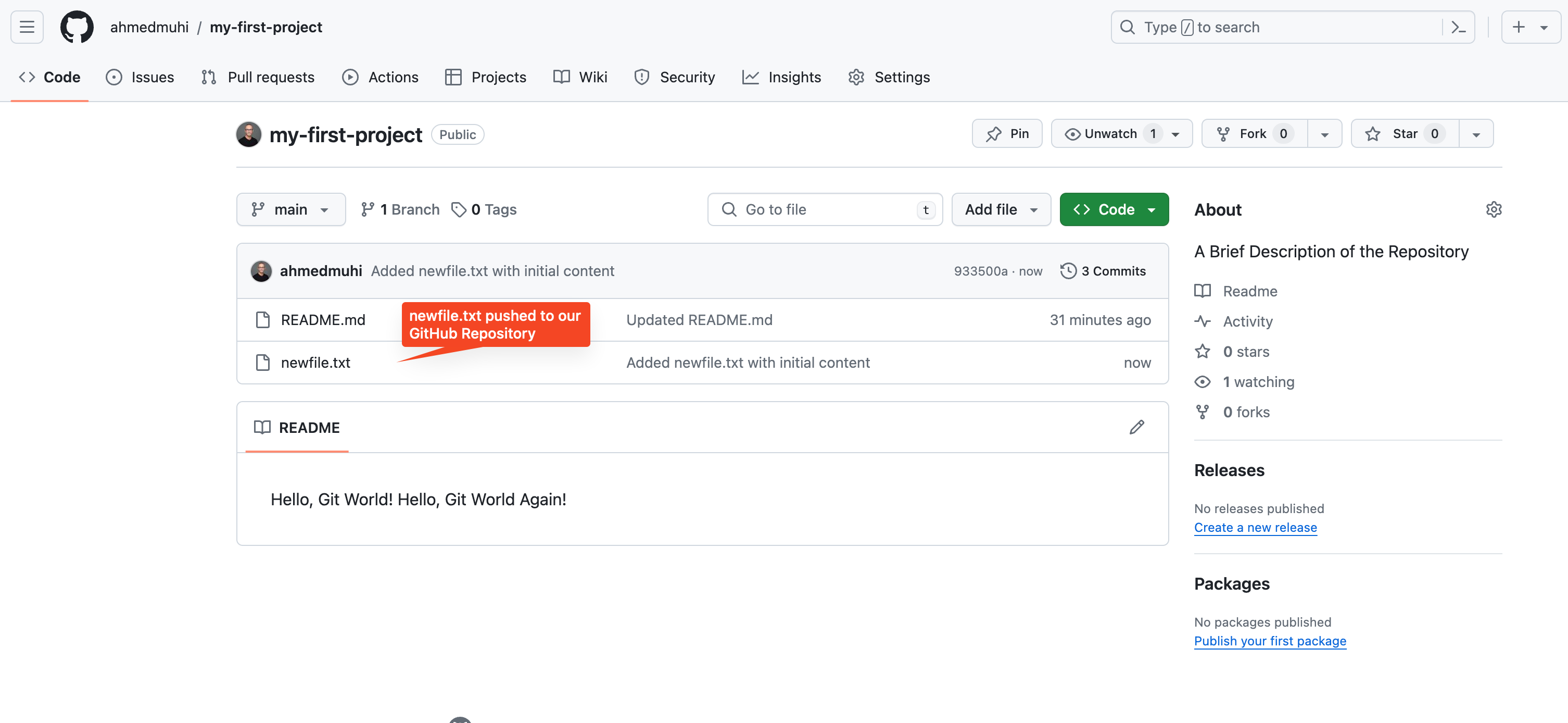Click the book icon beside Readme link
This screenshot has height=723, width=1568.
[x=1202, y=291]
